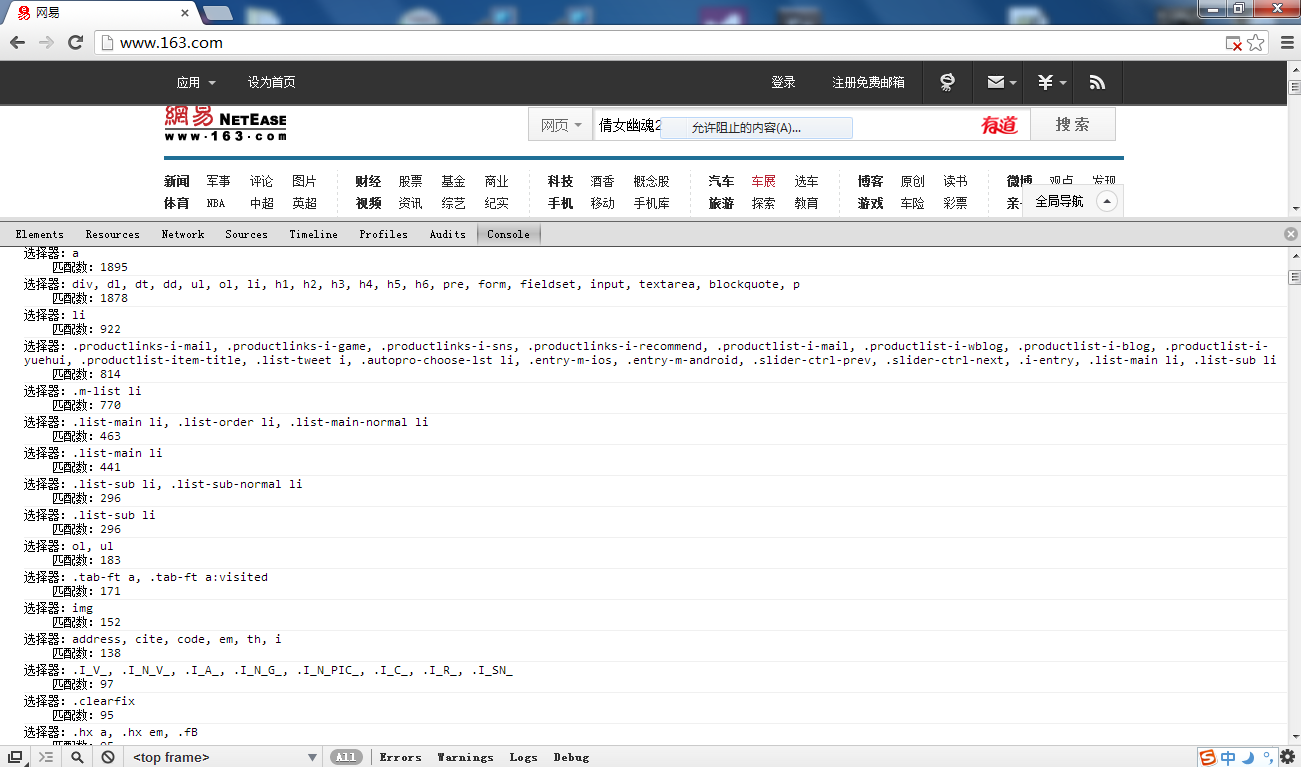
Task: Expand the 应用 dropdown in the top bar
Action: (x=195, y=83)
